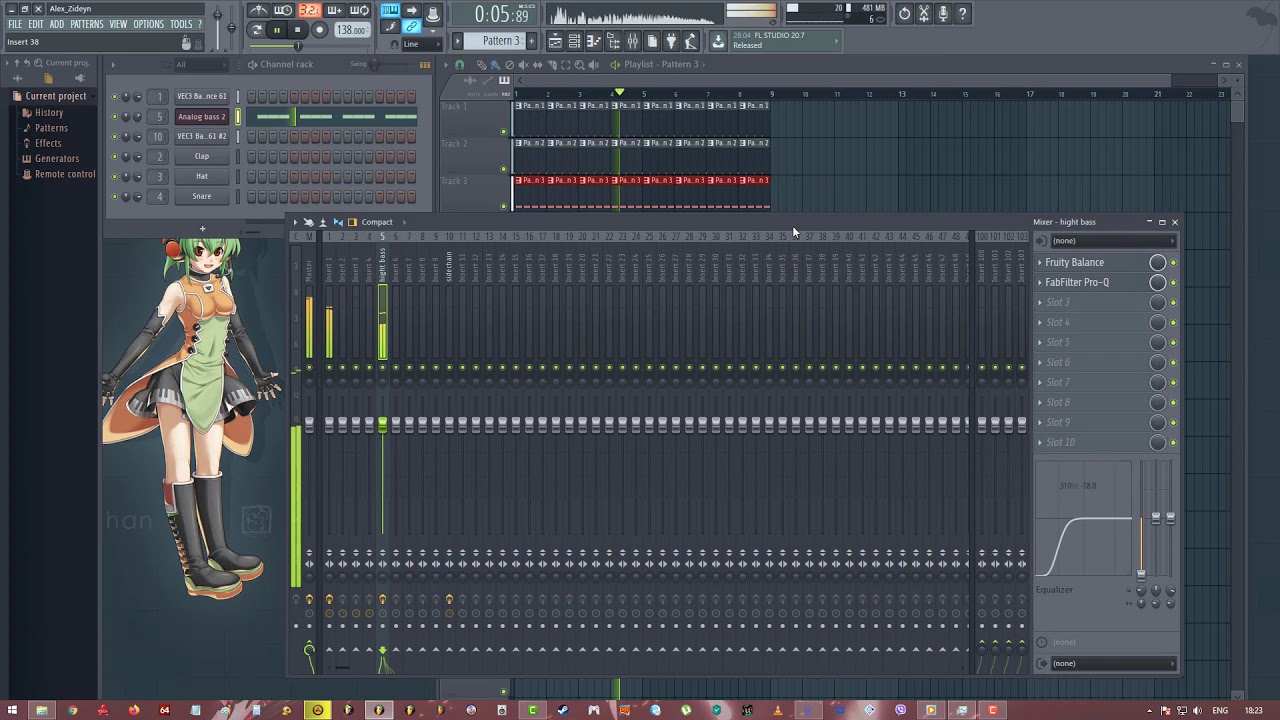Image resolution: width=1280 pixels, height=720 pixels.
Task: Select the Clap channel button
Action: pos(202,156)
